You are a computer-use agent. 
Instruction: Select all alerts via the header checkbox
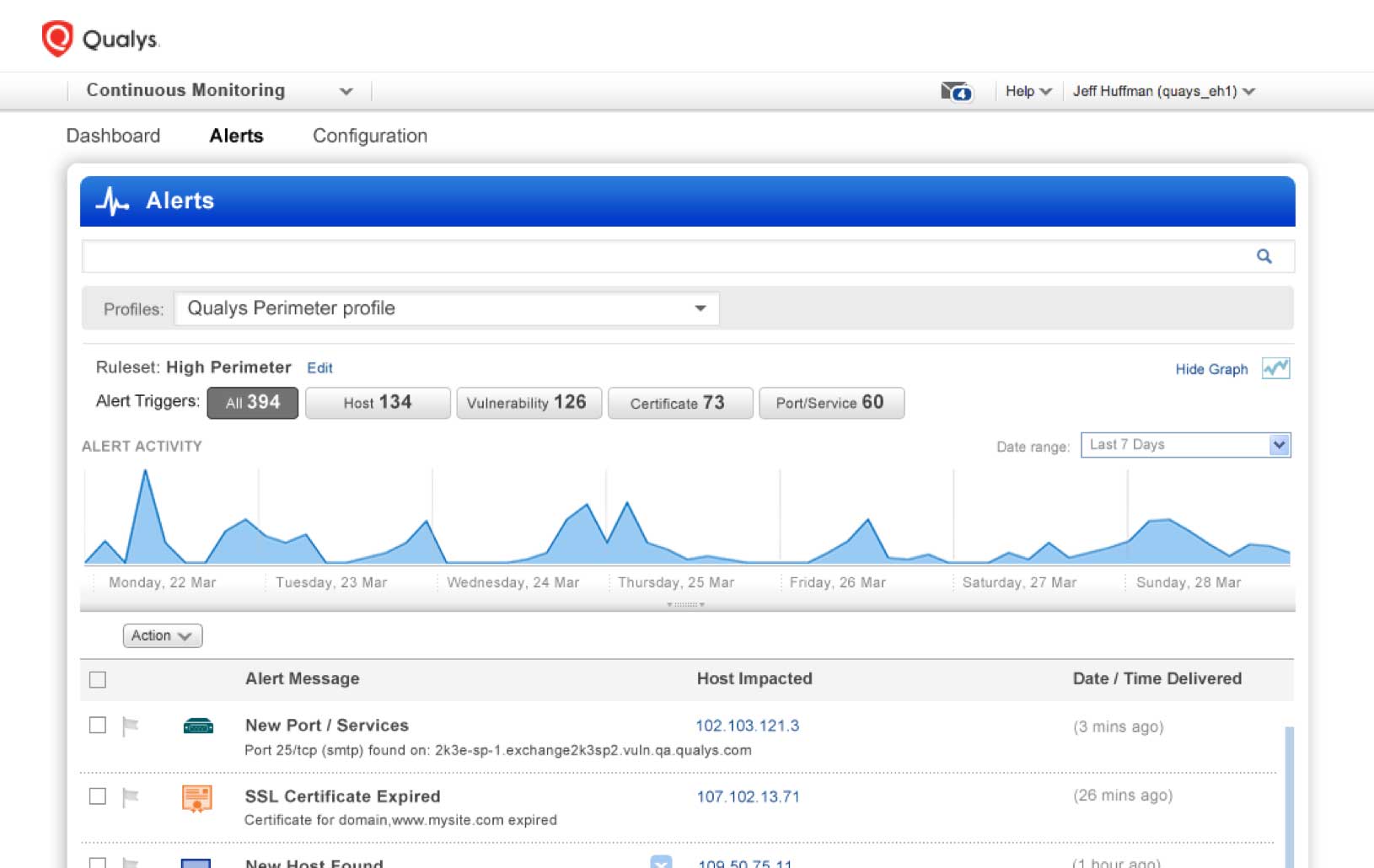tap(97, 678)
